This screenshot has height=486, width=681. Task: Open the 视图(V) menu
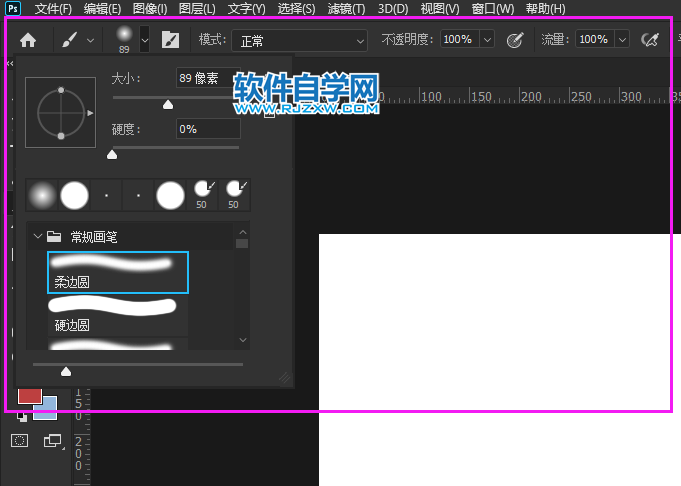[440, 9]
